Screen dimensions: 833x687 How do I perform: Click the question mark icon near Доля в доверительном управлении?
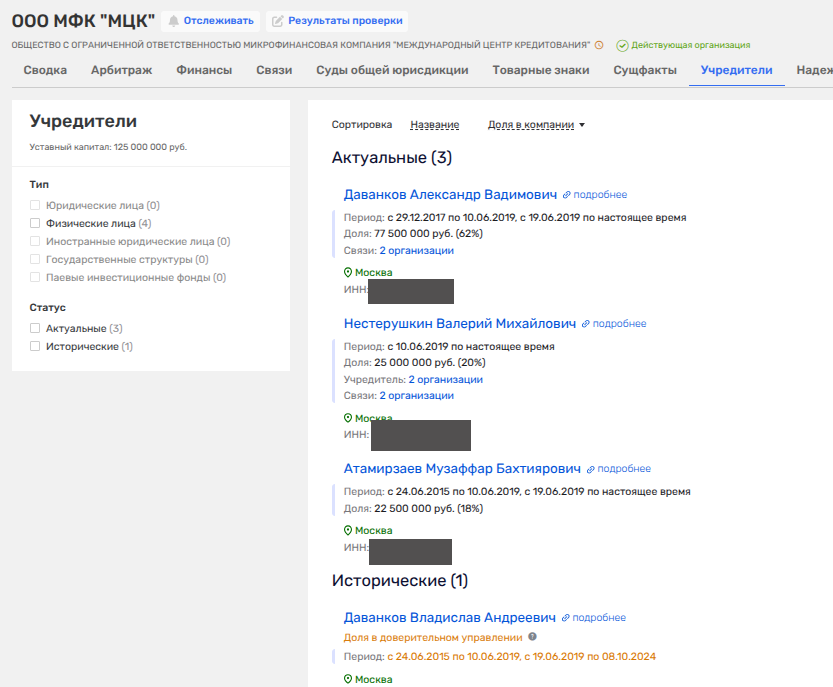[x=532, y=637]
